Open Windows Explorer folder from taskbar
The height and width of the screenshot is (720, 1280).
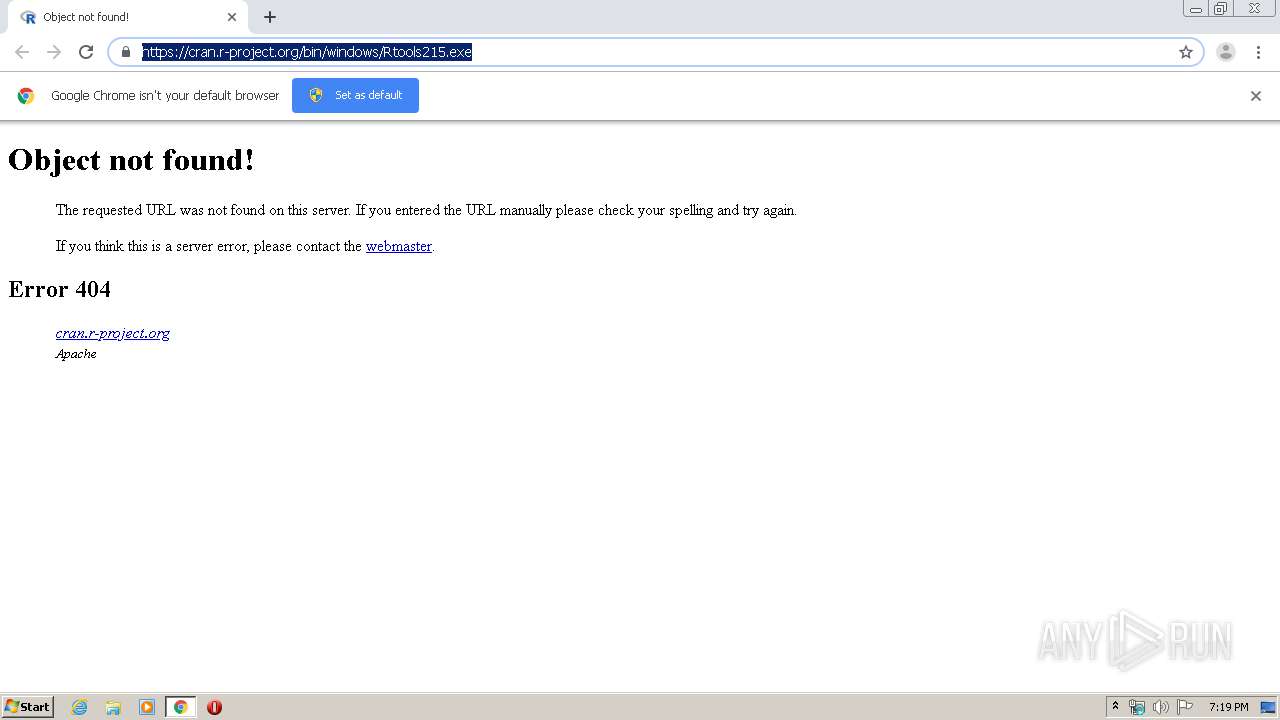[x=113, y=707]
